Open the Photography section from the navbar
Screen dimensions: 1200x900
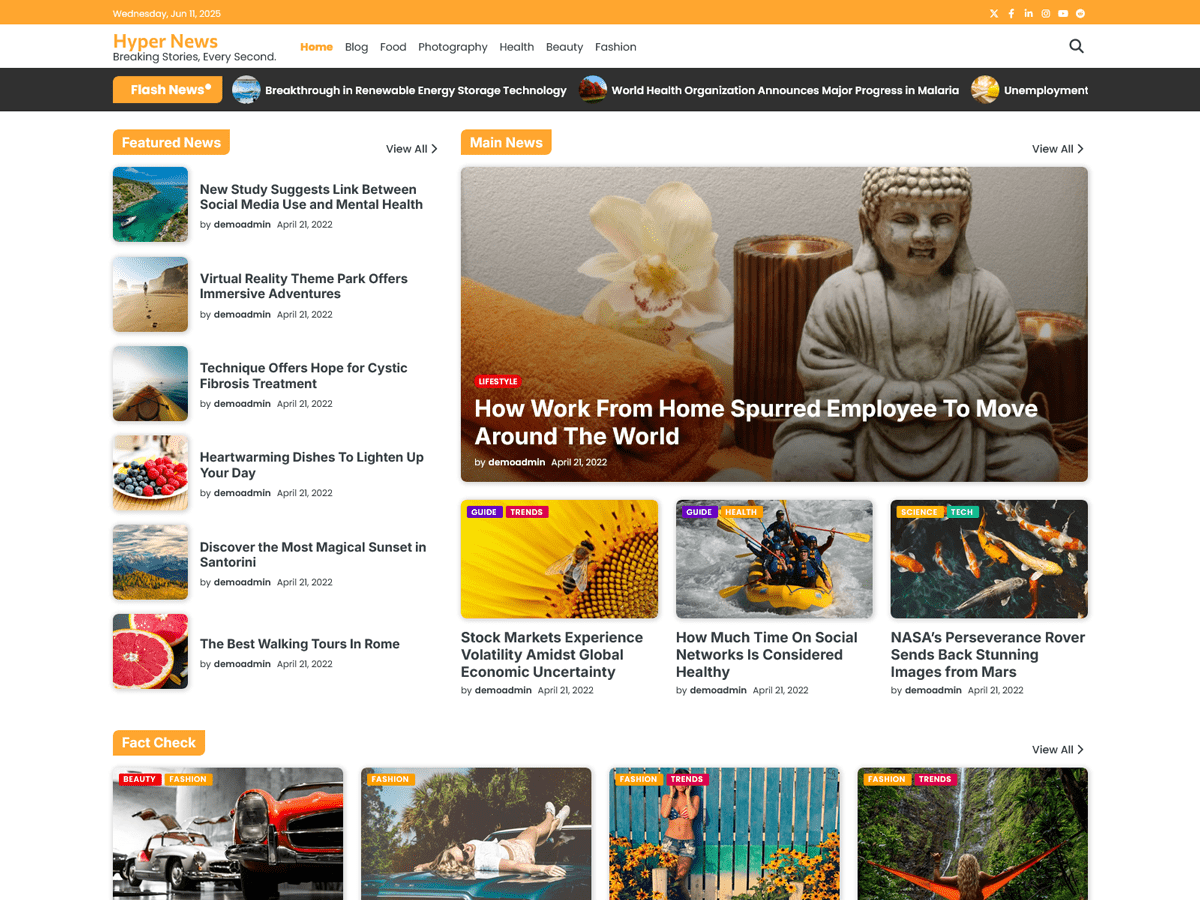pyautogui.click(x=452, y=46)
